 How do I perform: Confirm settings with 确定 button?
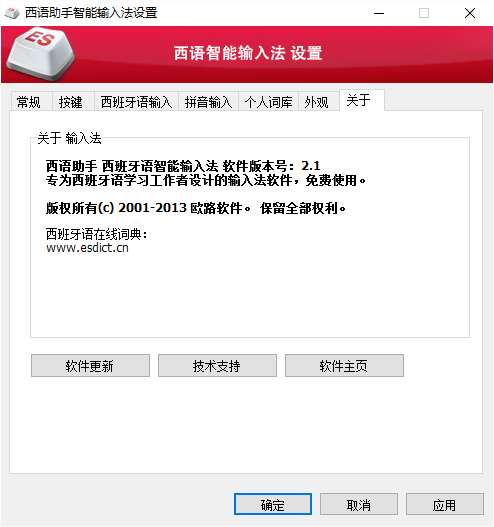click(273, 504)
